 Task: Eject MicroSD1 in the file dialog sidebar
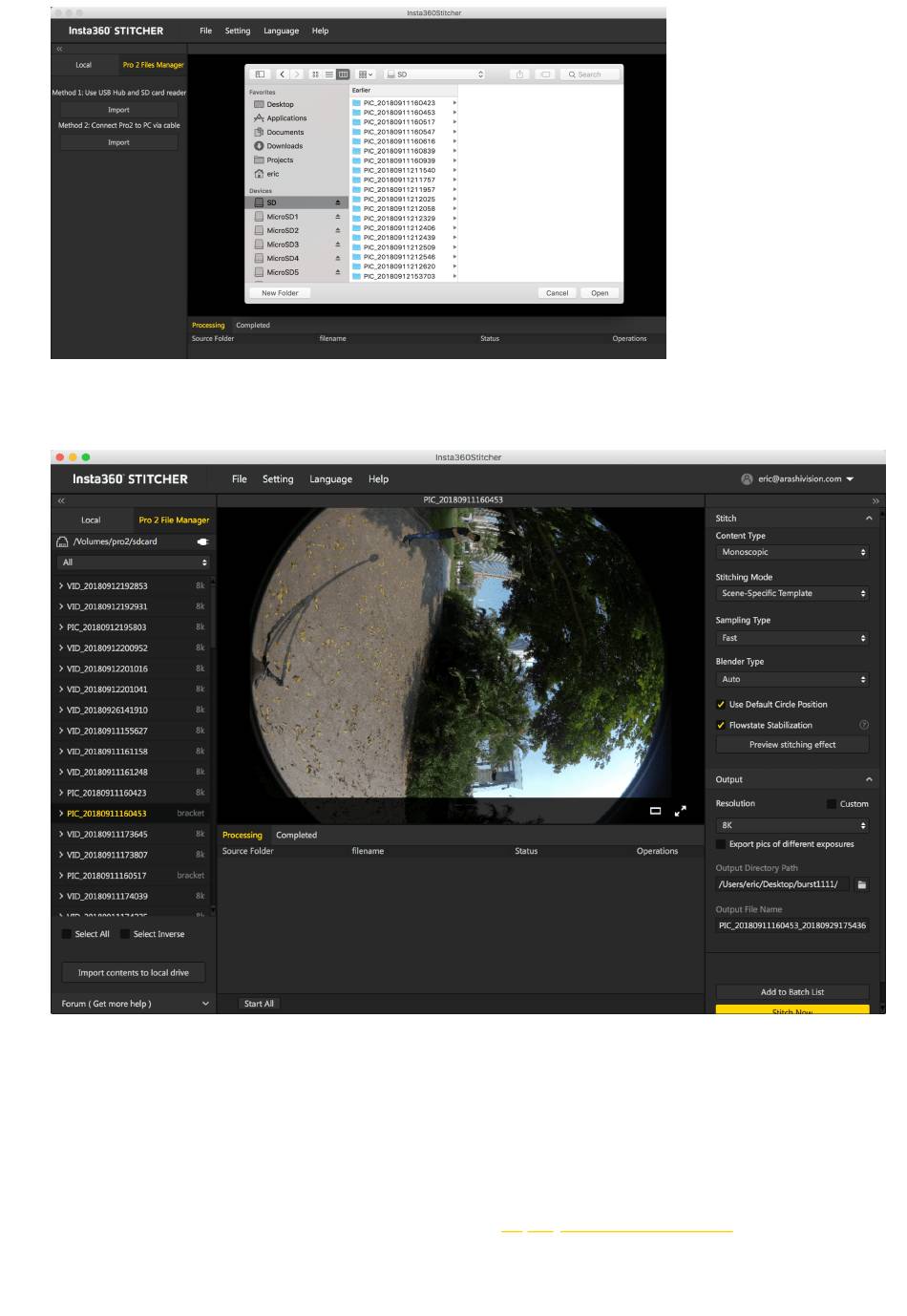[x=337, y=217]
